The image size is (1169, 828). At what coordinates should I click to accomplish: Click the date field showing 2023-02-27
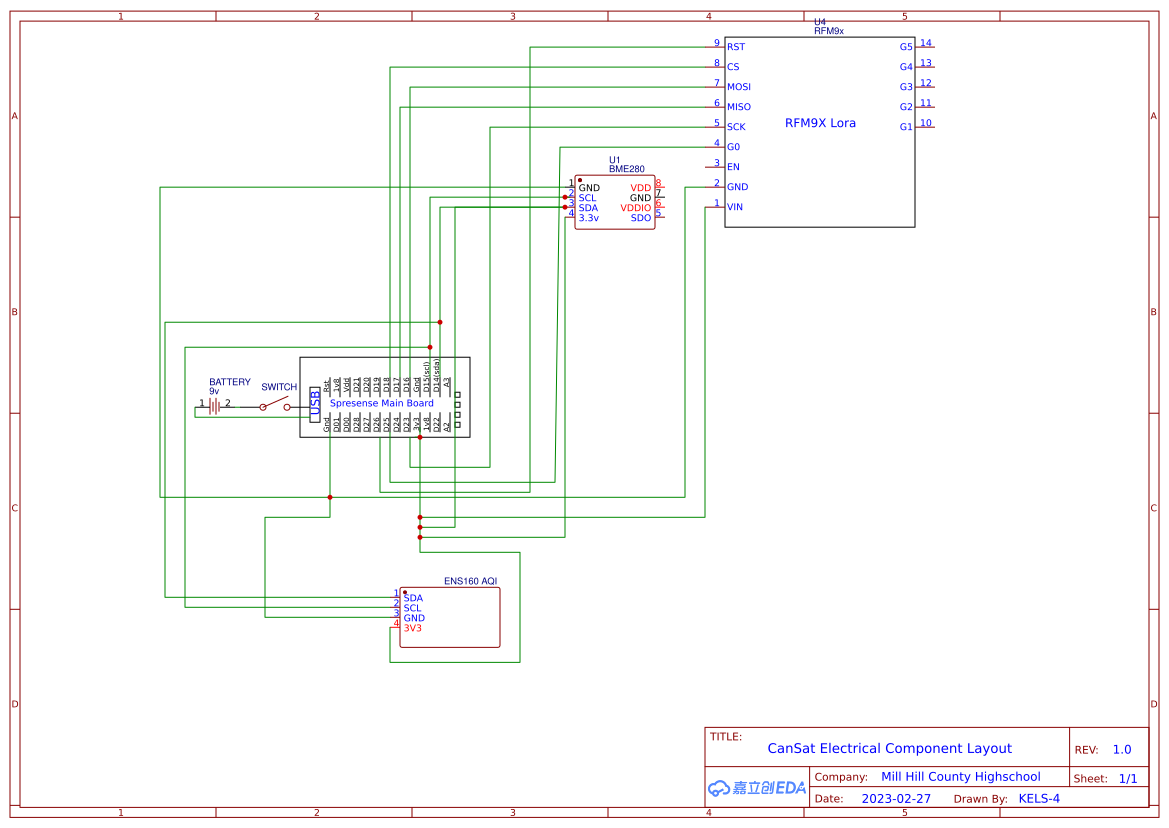(x=897, y=798)
